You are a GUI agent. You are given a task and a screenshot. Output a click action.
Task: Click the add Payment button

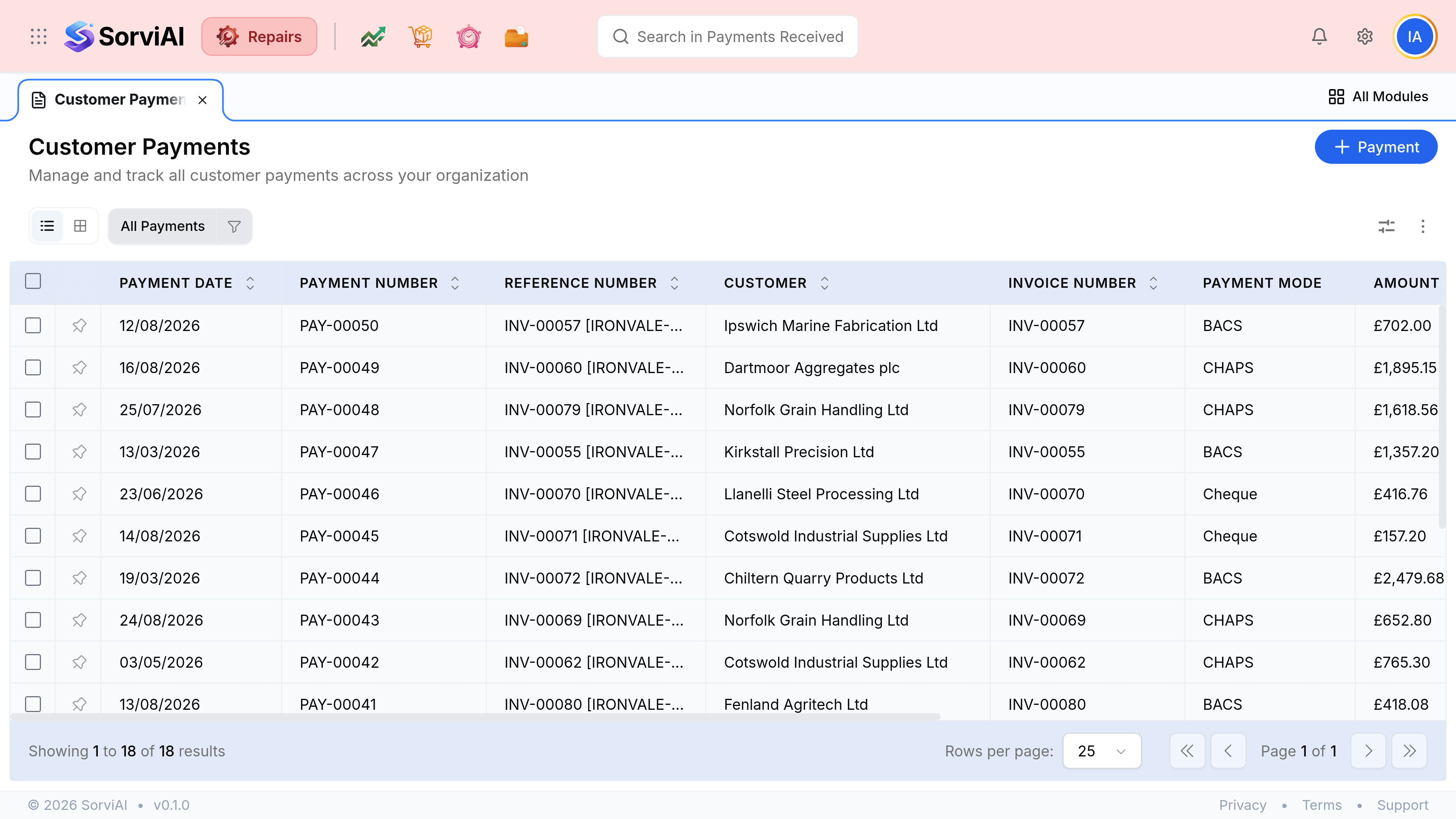point(1376,147)
